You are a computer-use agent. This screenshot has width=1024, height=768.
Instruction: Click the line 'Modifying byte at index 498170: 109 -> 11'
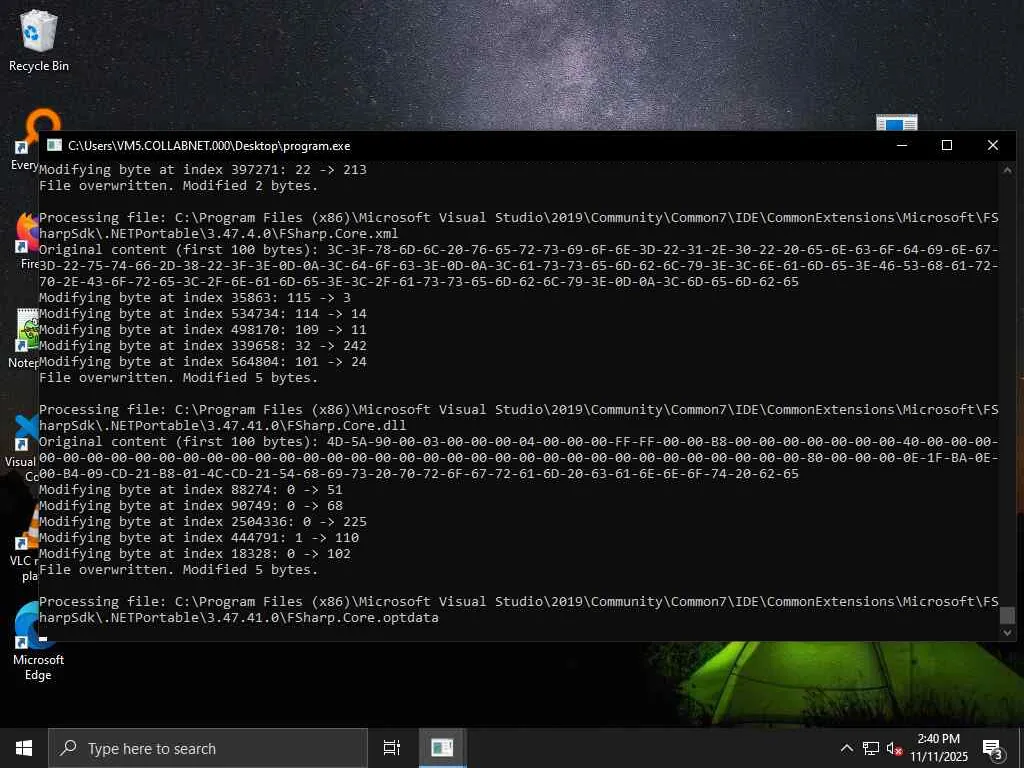click(x=202, y=330)
